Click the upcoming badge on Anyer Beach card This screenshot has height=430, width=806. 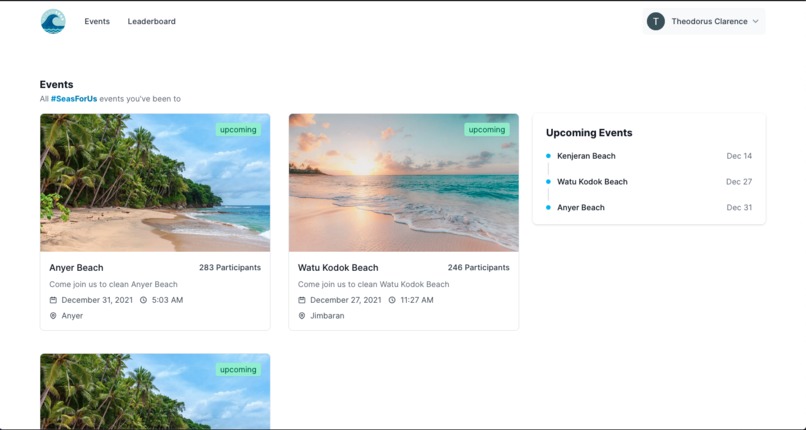click(x=238, y=129)
